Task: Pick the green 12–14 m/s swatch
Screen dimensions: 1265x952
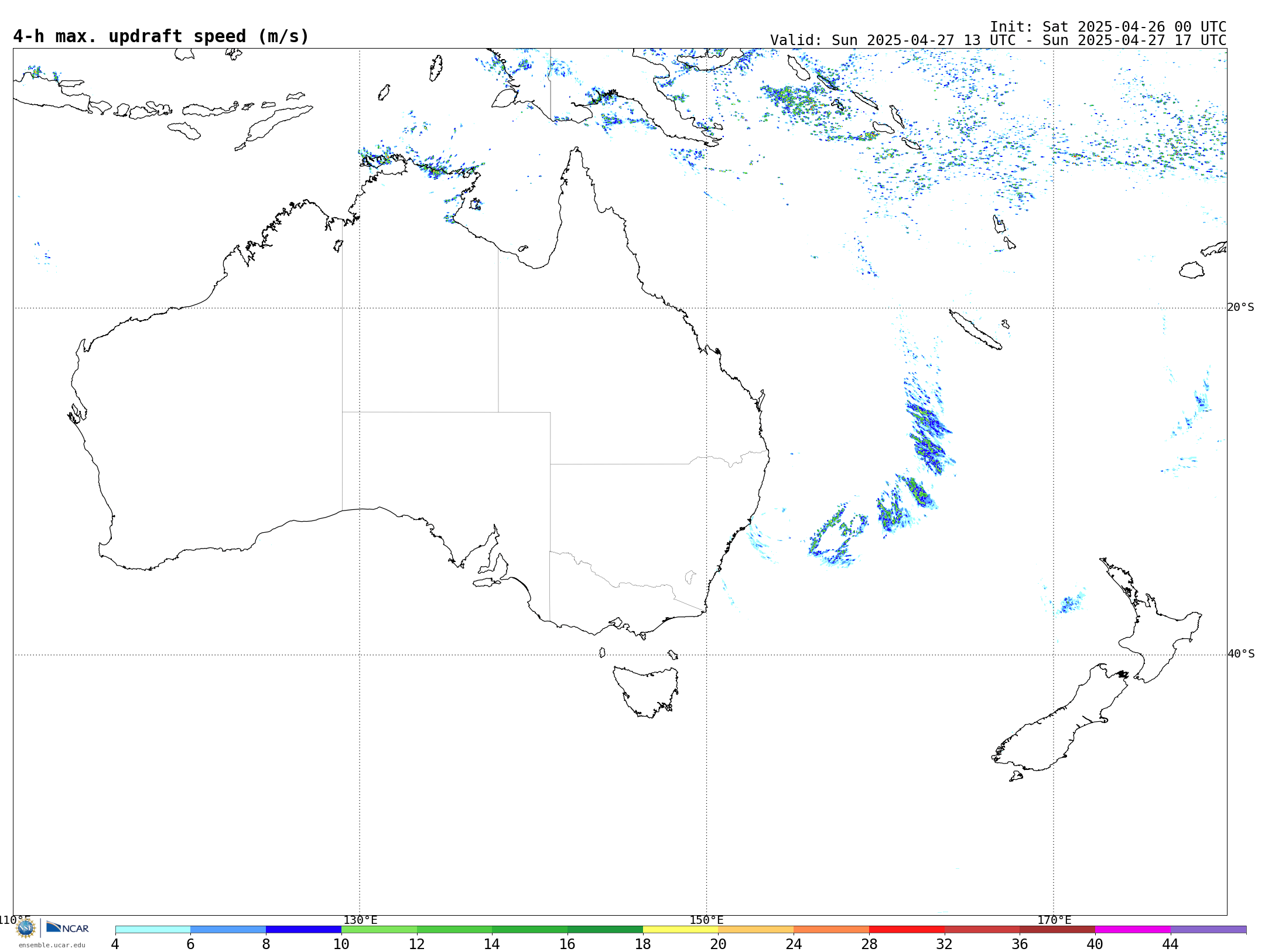Action: 454,930
